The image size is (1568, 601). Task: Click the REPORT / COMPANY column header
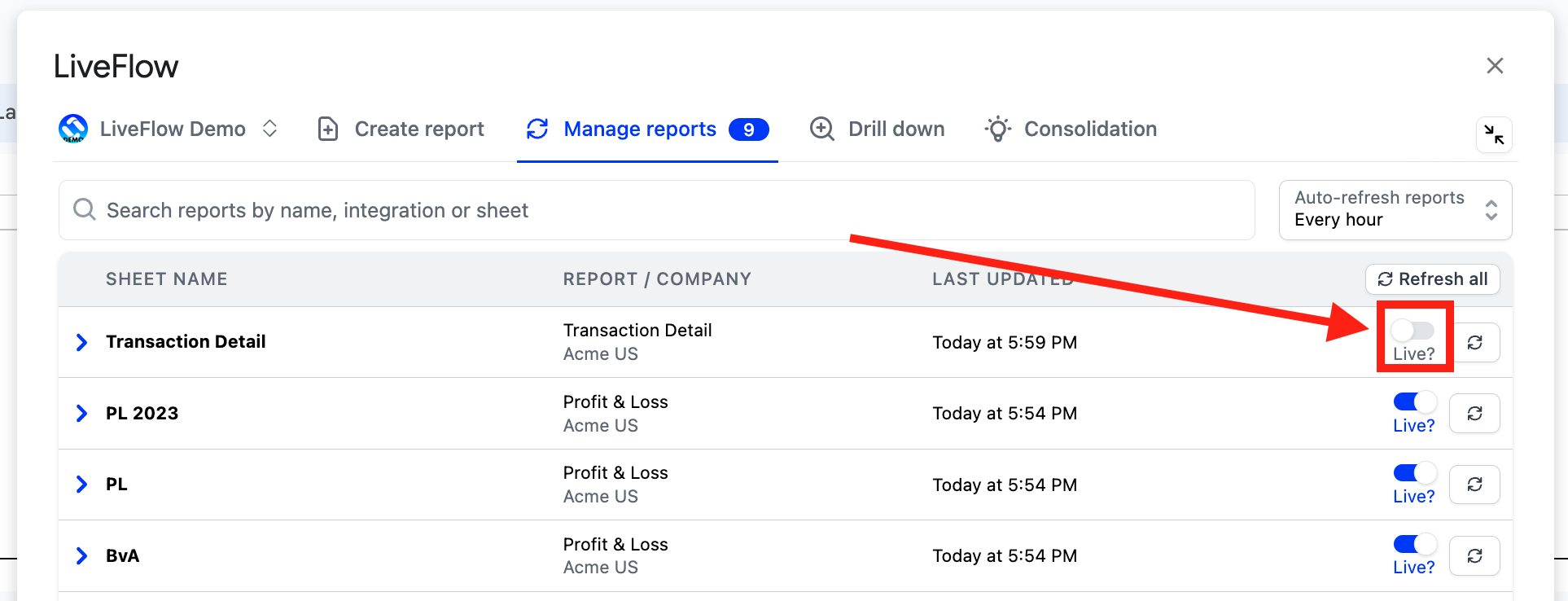point(657,279)
